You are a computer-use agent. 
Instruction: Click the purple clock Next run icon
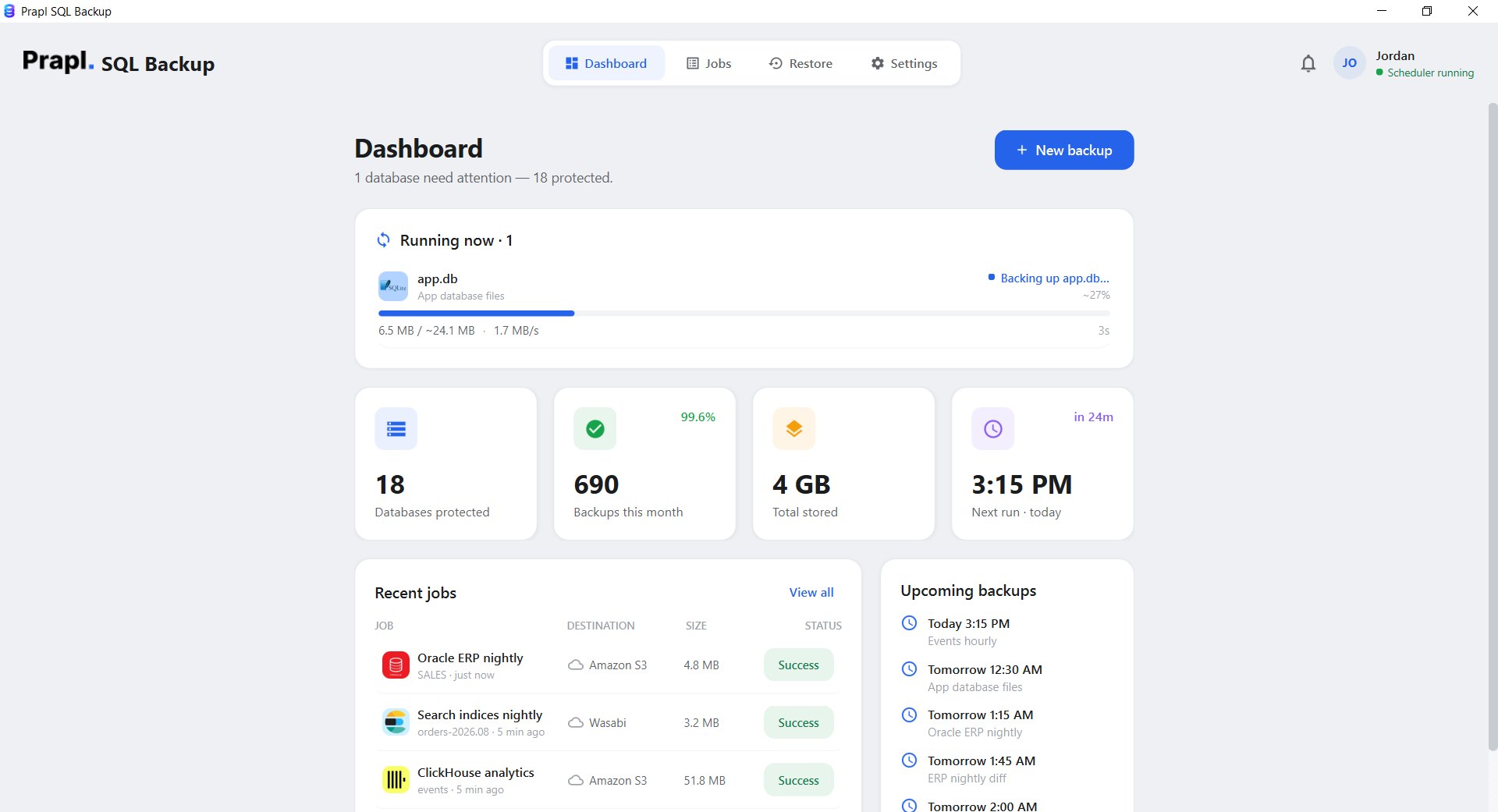[993, 428]
